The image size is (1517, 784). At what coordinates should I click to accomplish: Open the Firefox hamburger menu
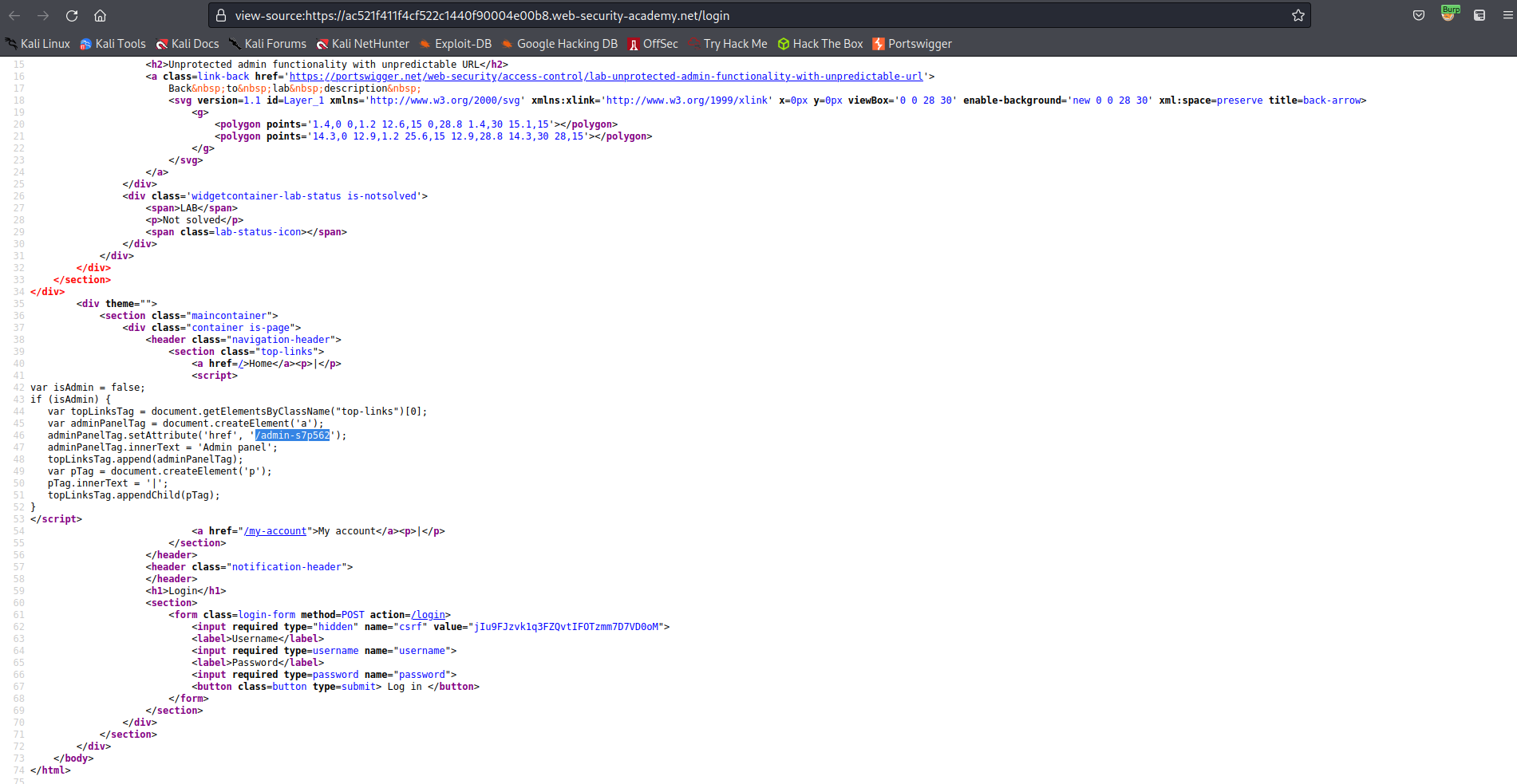[1507, 15]
